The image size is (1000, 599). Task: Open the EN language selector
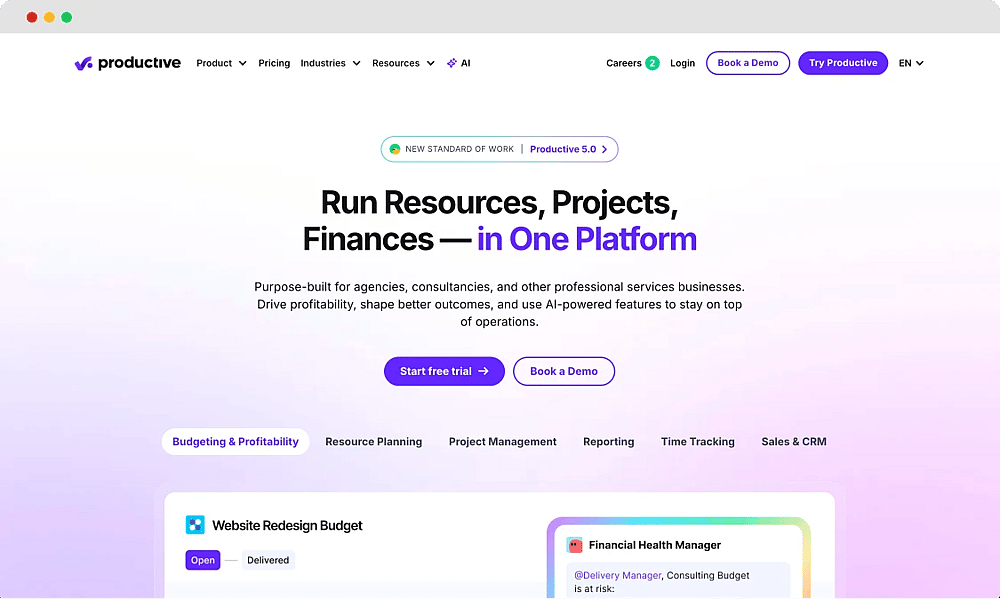(x=911, y=63)
